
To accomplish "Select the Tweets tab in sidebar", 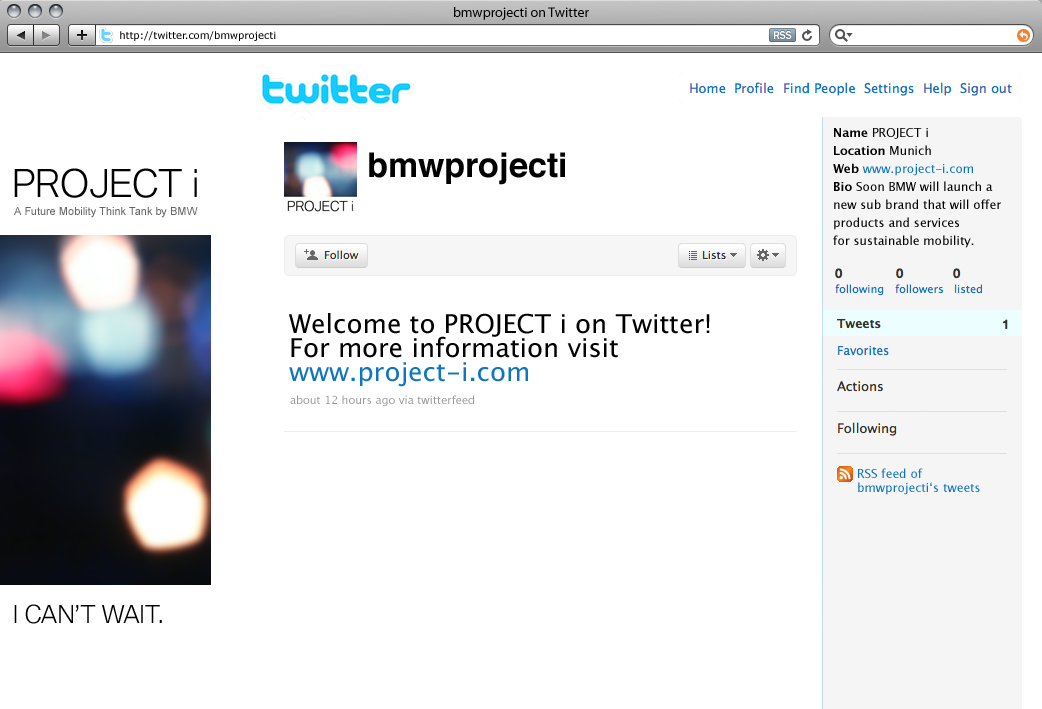I will (x=922, y=324).
